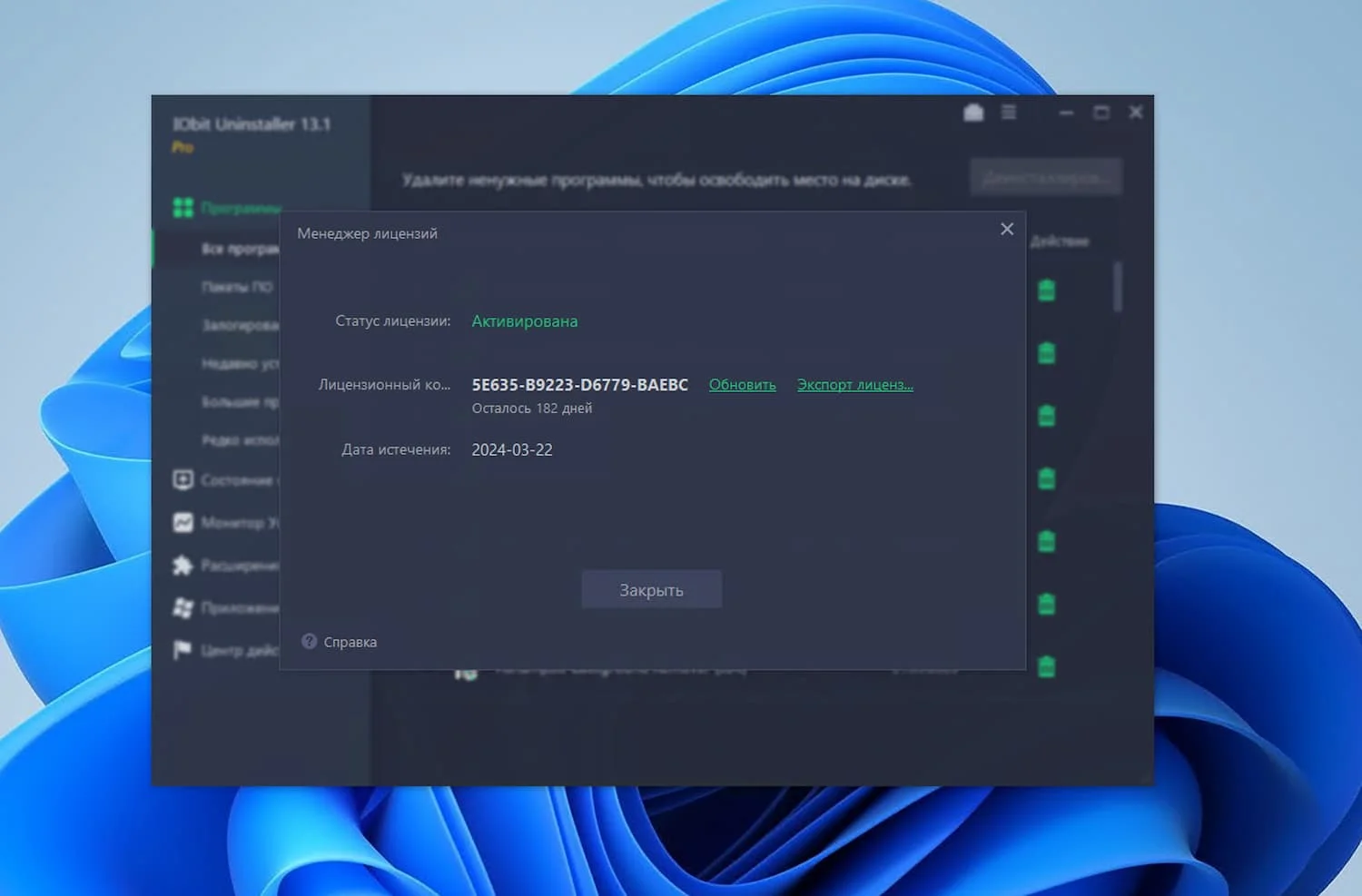Click the truncated Лицензионный ко... label
The width and height of the screenshot is (1362, 896).
pyautogui.click(x=384, y=385)
